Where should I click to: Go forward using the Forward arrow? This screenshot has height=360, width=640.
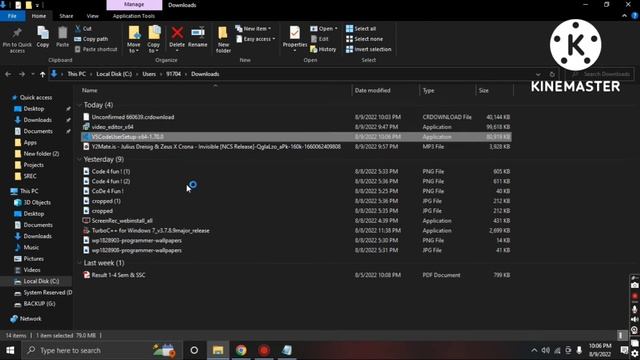22,74
